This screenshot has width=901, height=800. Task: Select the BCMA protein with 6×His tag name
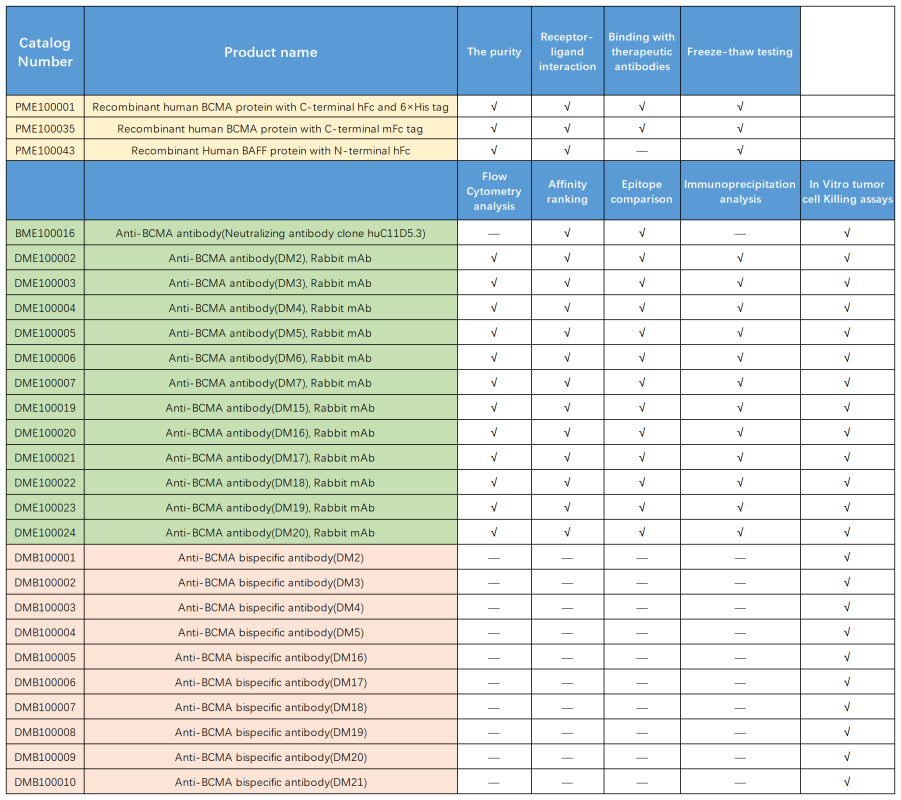[271, 107]
